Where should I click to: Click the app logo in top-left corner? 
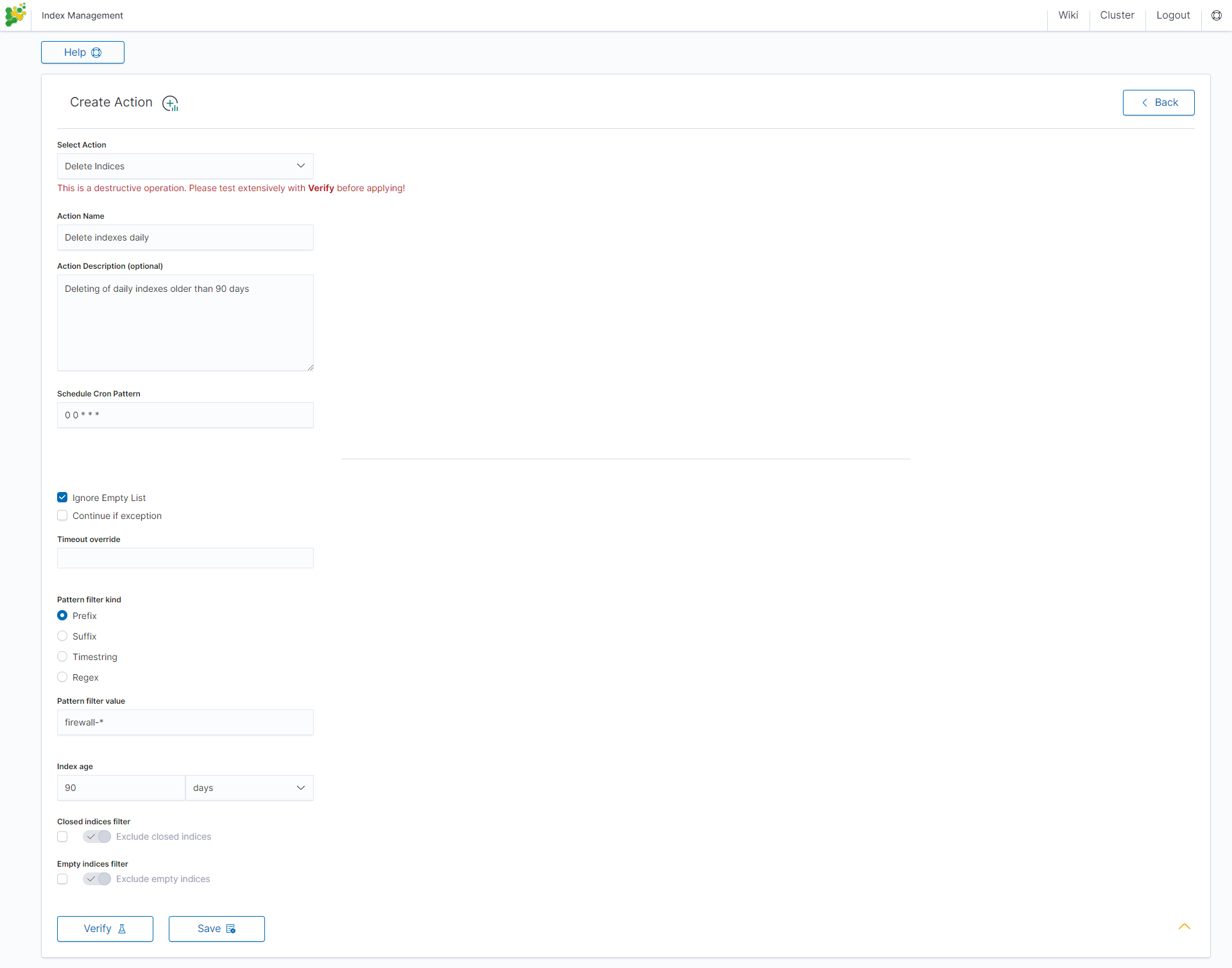pyautogui.click(x=15, y=15)
